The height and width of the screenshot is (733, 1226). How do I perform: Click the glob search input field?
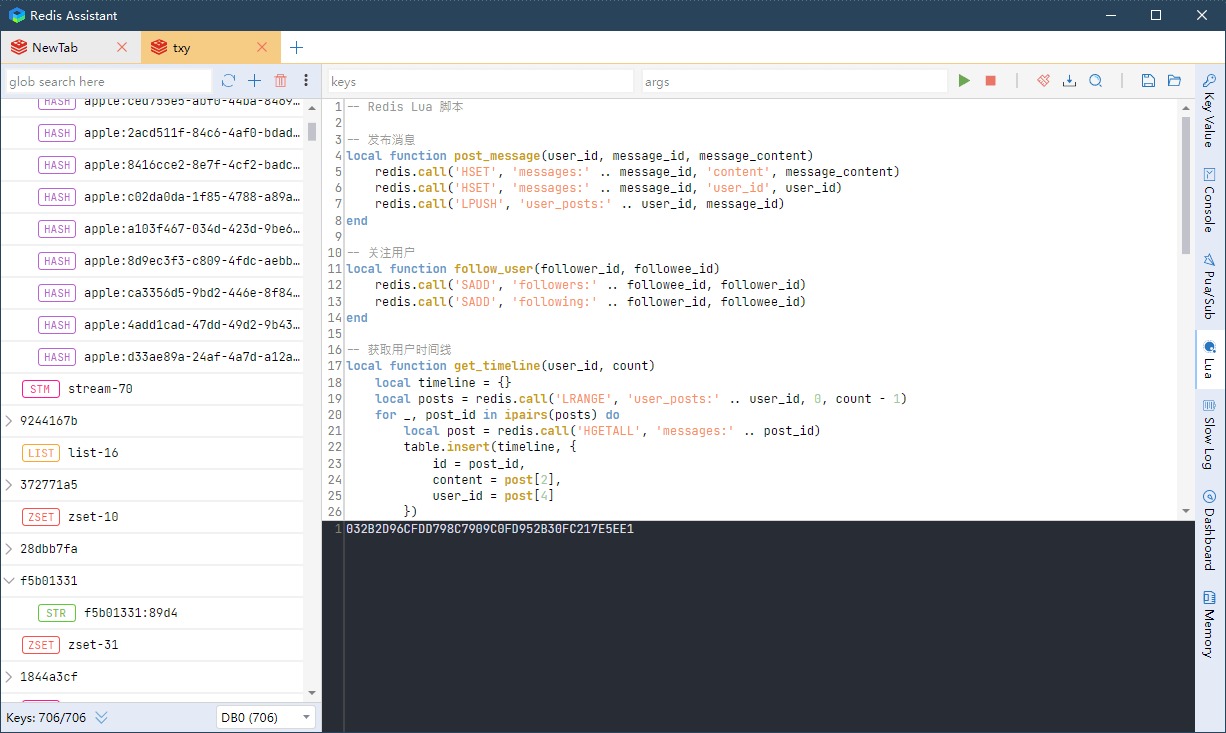[105, 80]
